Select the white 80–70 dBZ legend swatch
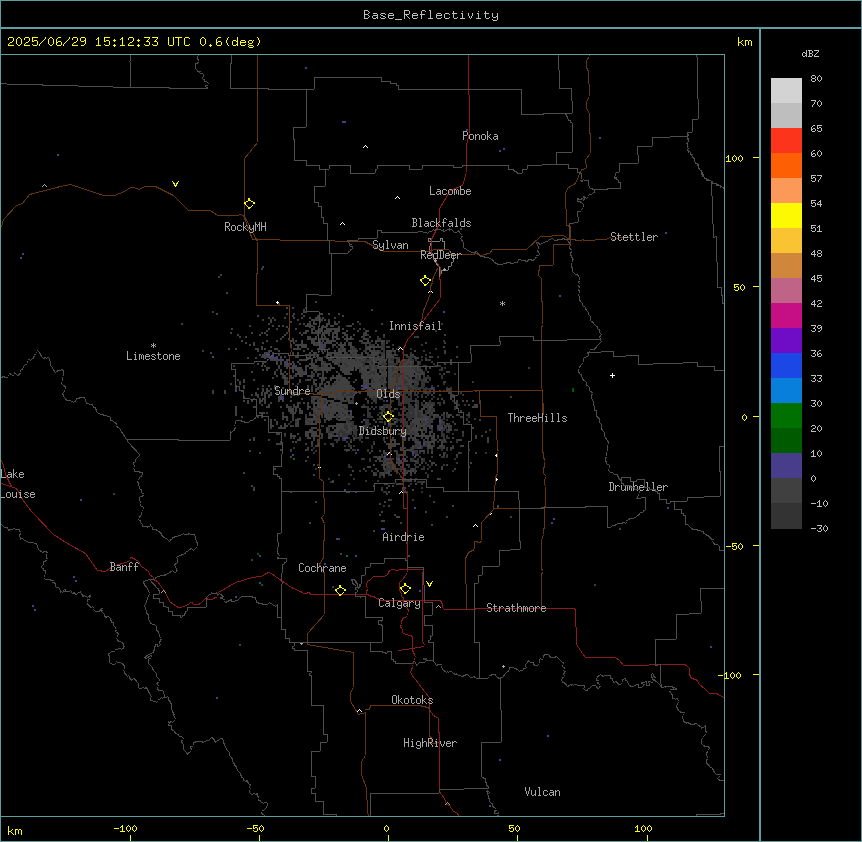This screenshot has width=862, height=842. (x=786, y=91)
